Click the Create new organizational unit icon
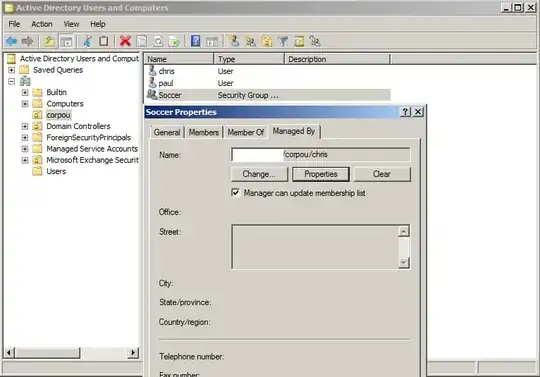540x377 pixels. point(267,41)
